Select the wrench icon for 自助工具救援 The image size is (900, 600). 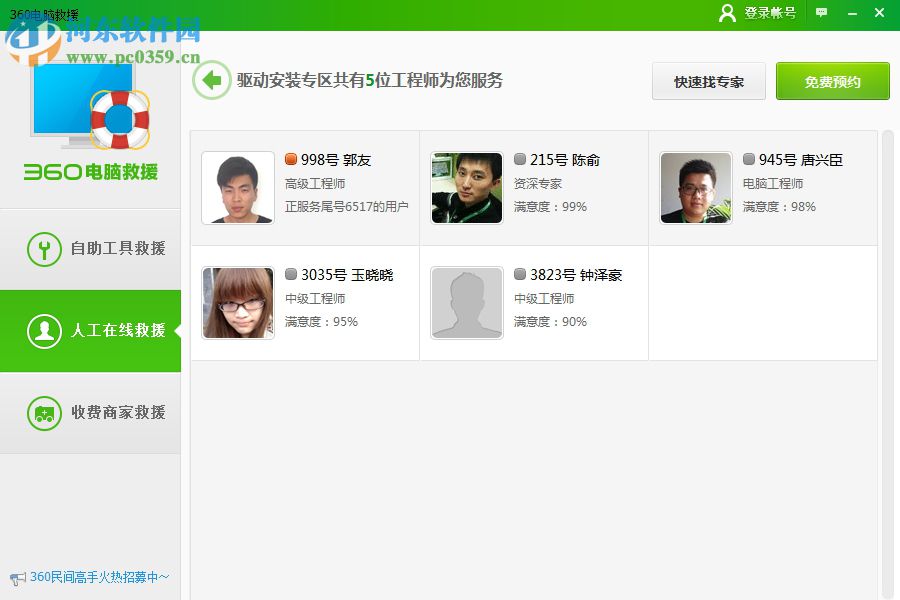click(x=44, y=249)
